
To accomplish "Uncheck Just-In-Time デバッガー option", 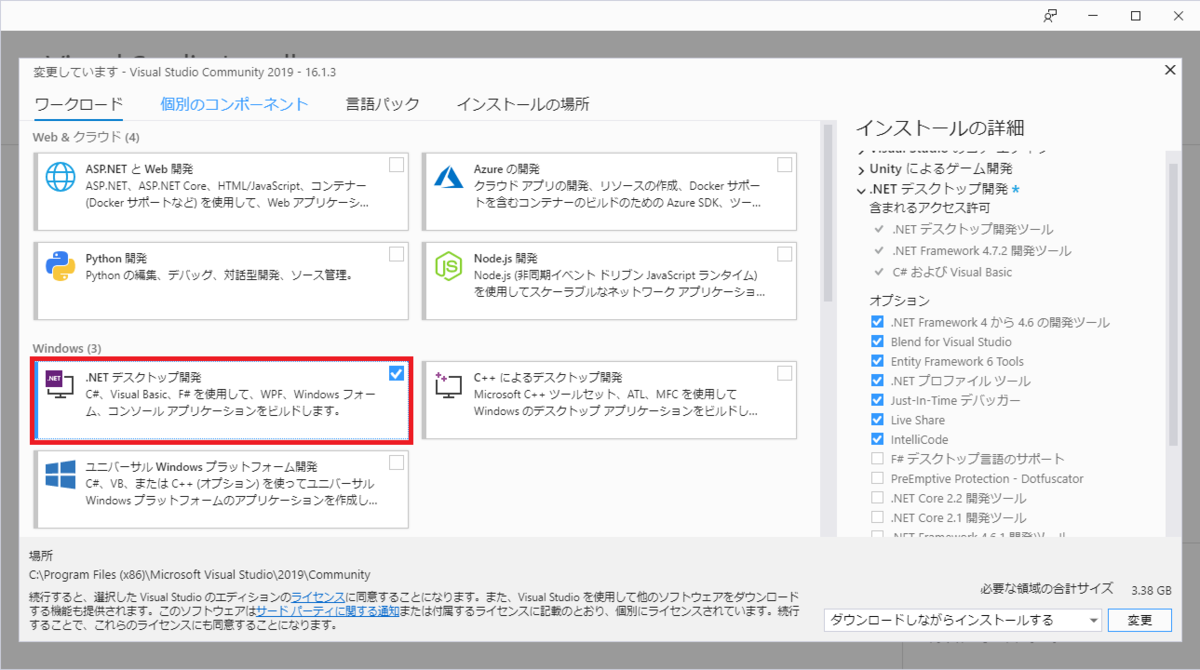I will [877, 400].
